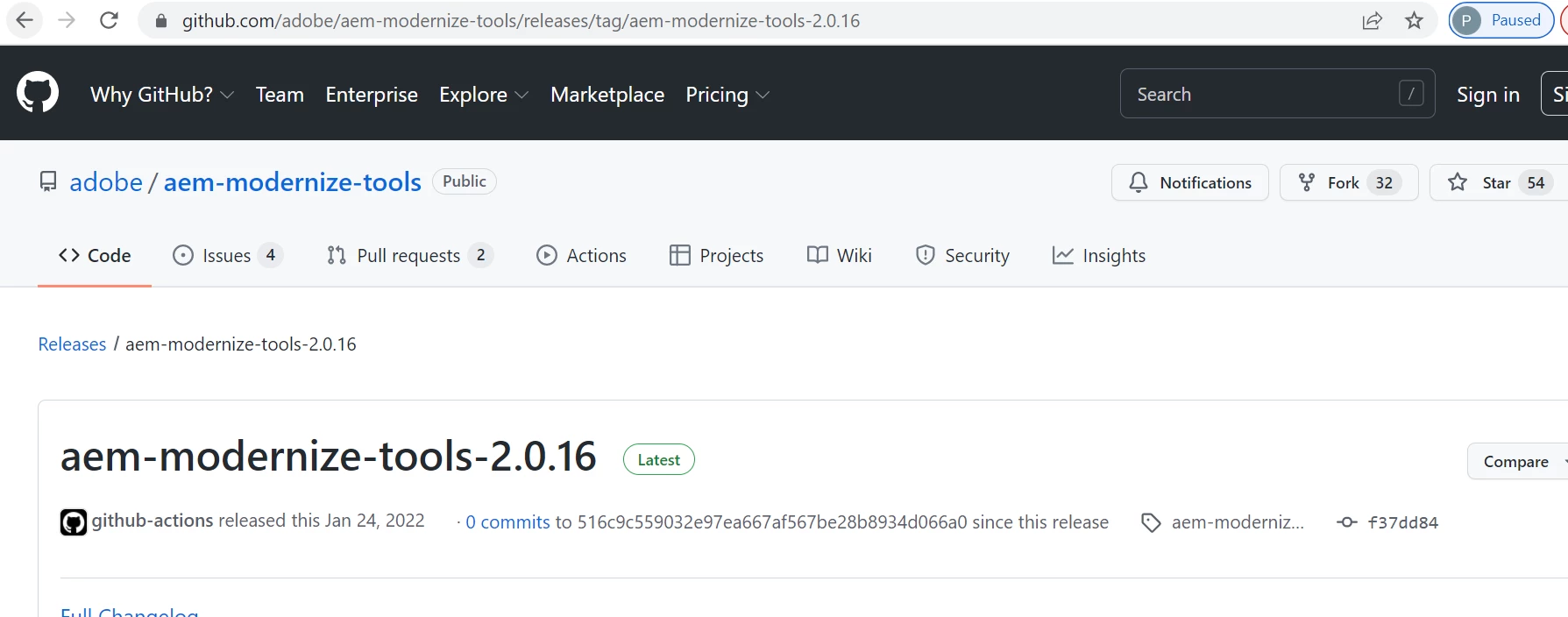The width and height of the screenshot is (1568, 617).
Task: Open the aem-moderniz... tag link
Action: (x=1238, y=522)
